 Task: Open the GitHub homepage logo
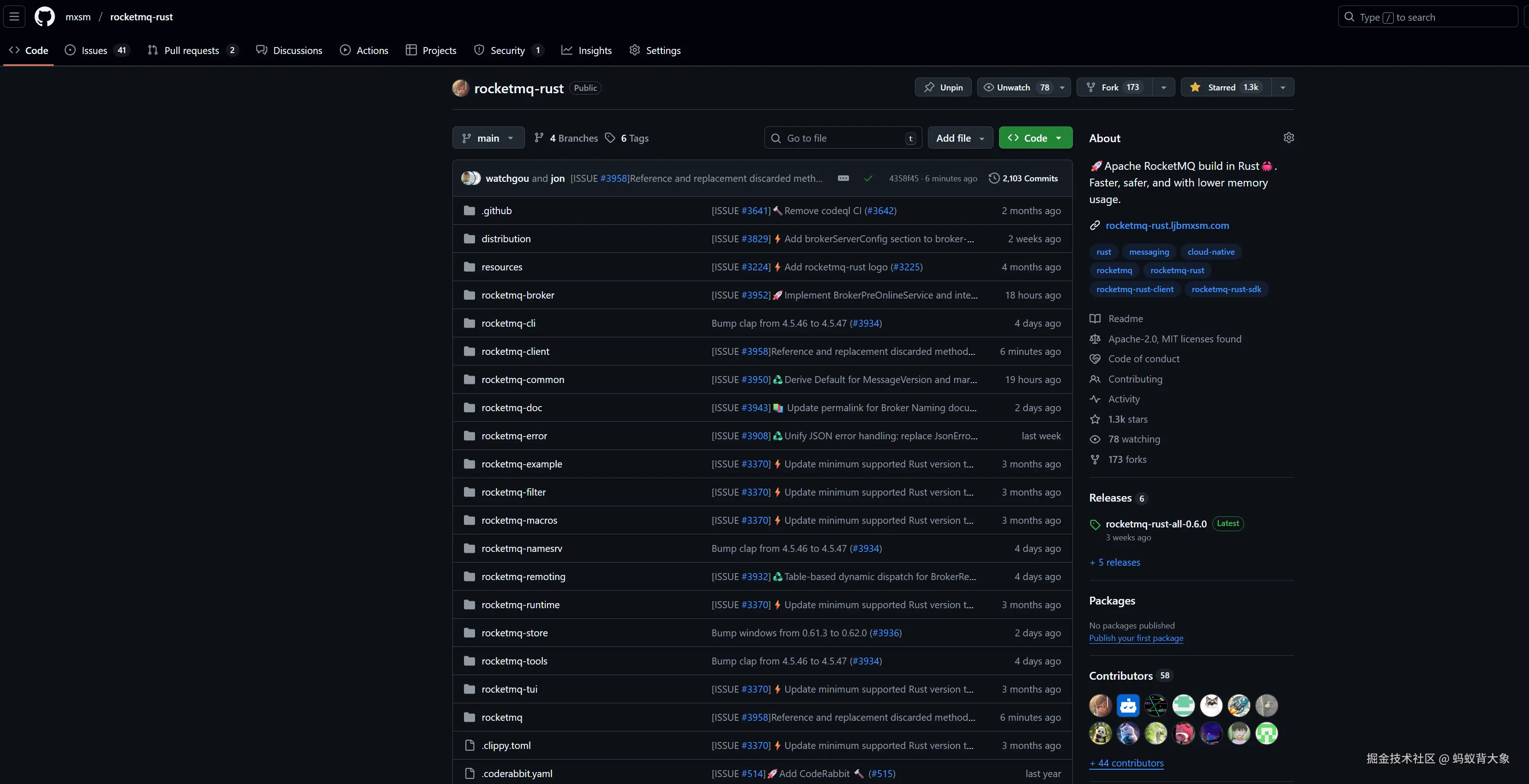click(44, 17)
